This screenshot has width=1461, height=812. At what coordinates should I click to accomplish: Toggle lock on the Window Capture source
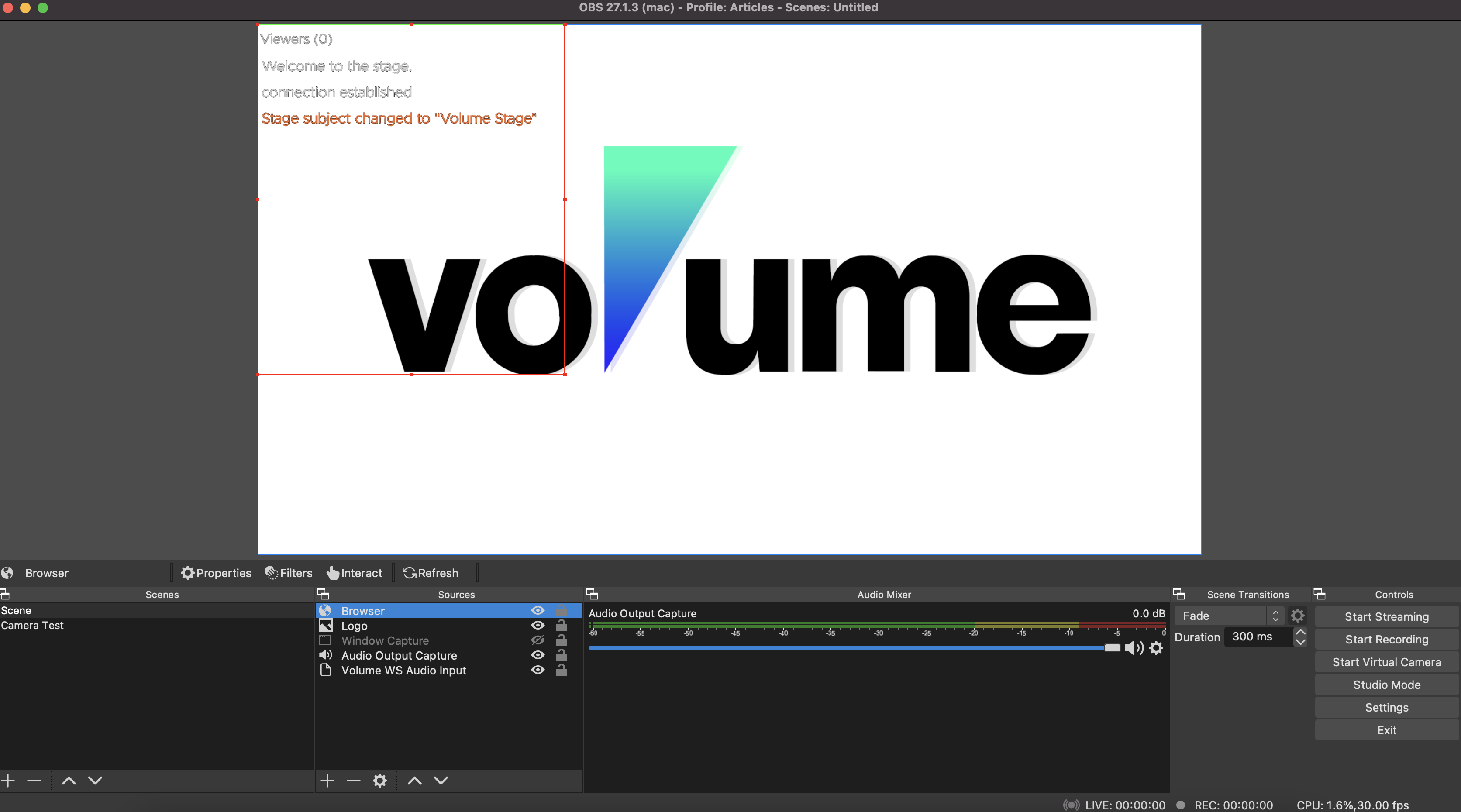[x=562, y=640]
